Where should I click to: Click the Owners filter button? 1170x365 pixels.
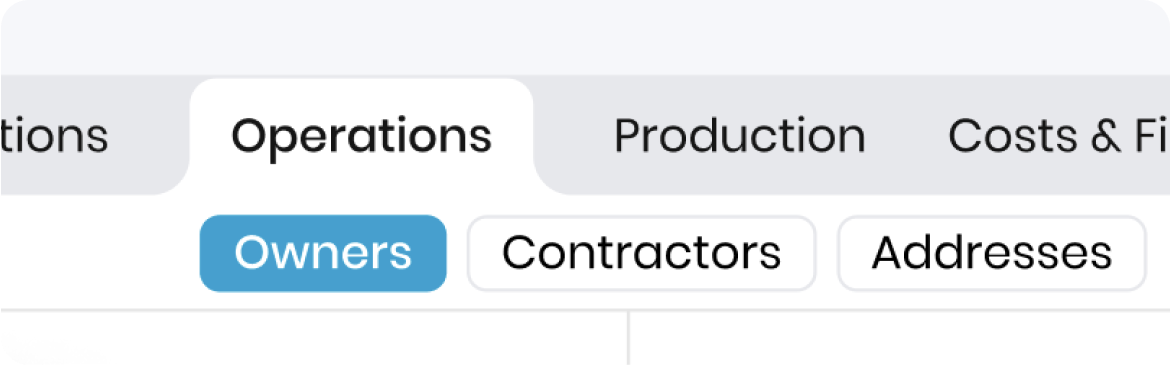point(323,253)
